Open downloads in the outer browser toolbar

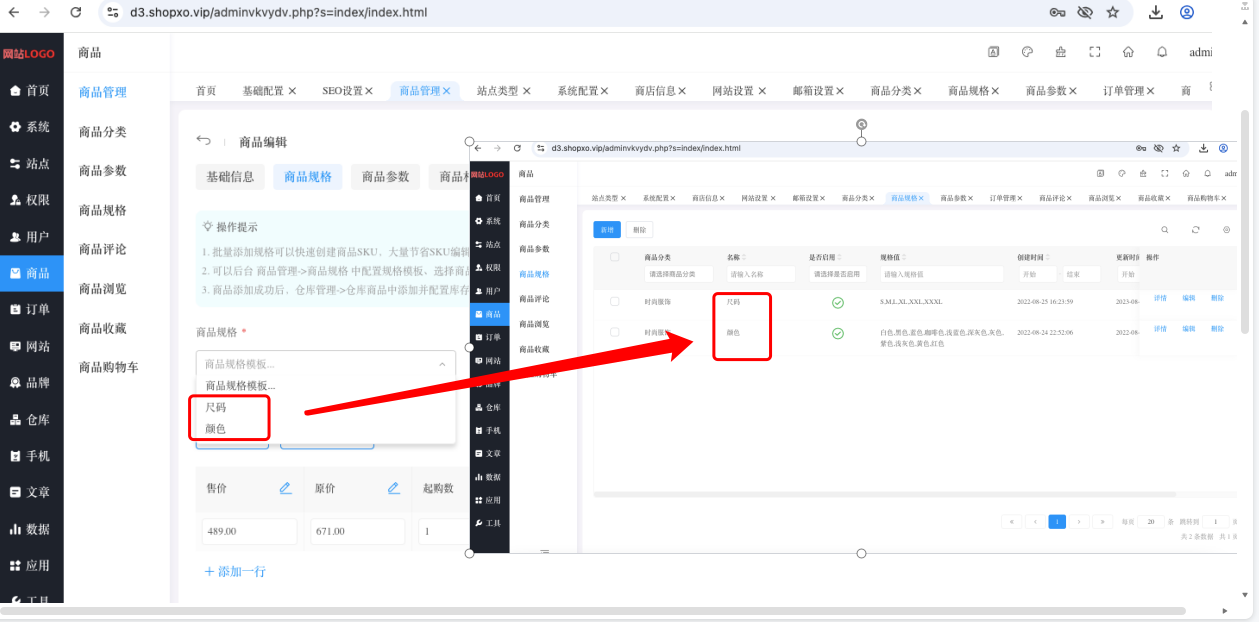(x=1156, y=13)
